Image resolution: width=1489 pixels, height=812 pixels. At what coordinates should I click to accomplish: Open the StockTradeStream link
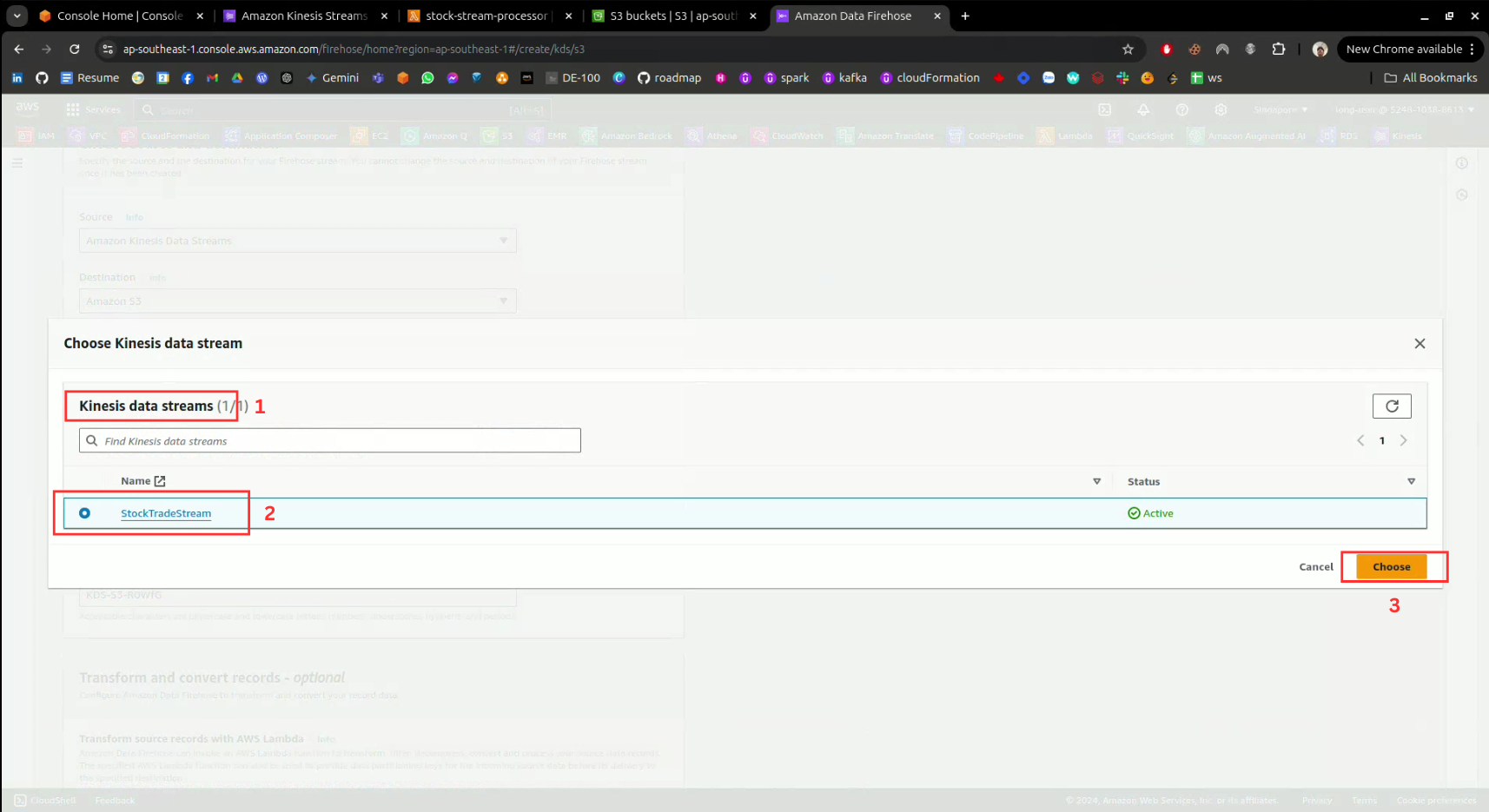coord(166,513)
